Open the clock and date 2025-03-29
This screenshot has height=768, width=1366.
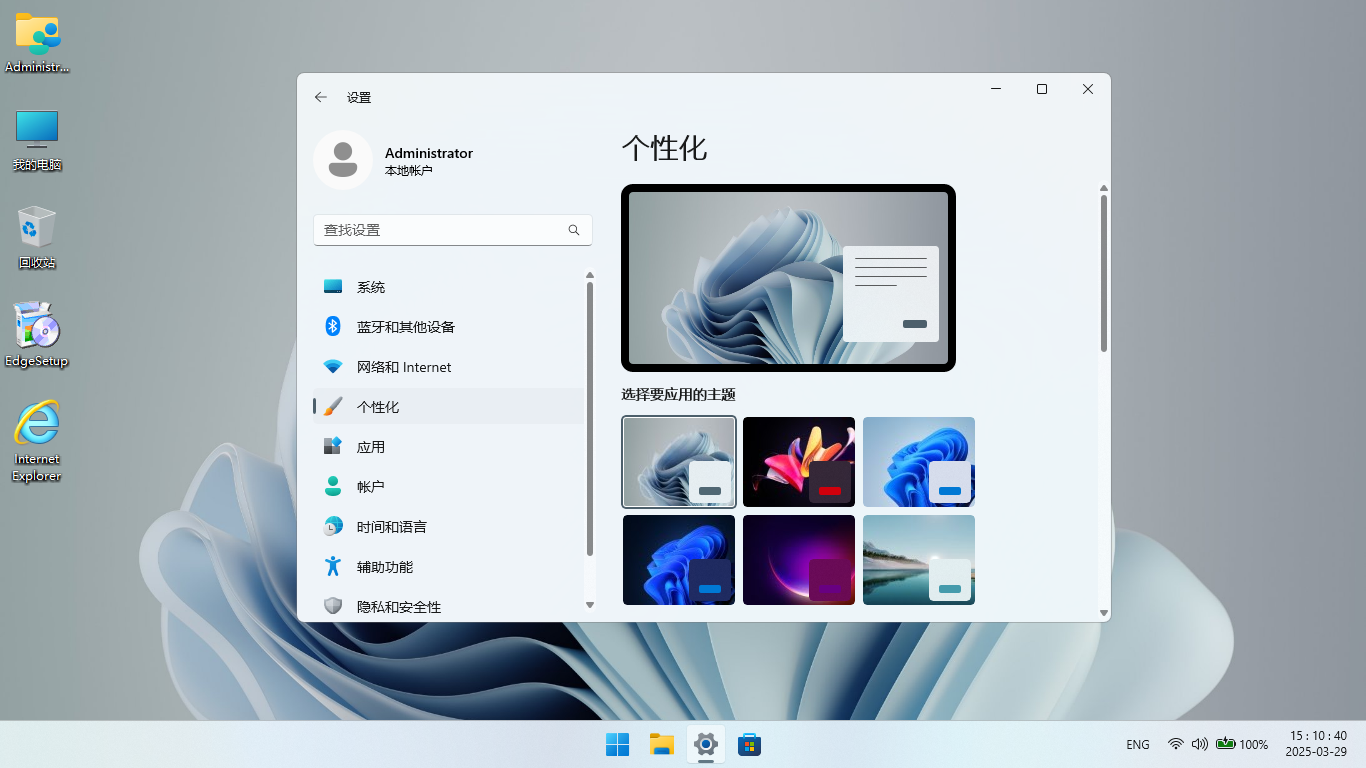click(x=1316, y=744)
